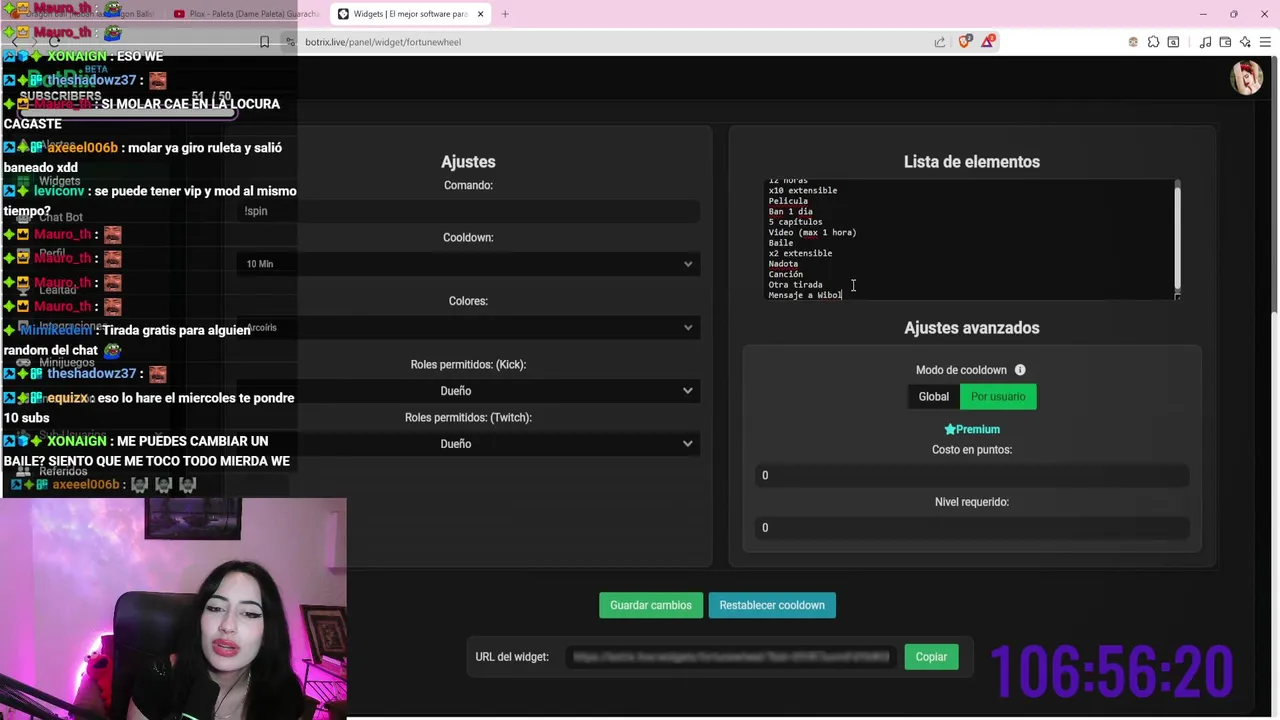Click the Premium star icon
Screen dimensions: 1280x720
tap(950, 429)
